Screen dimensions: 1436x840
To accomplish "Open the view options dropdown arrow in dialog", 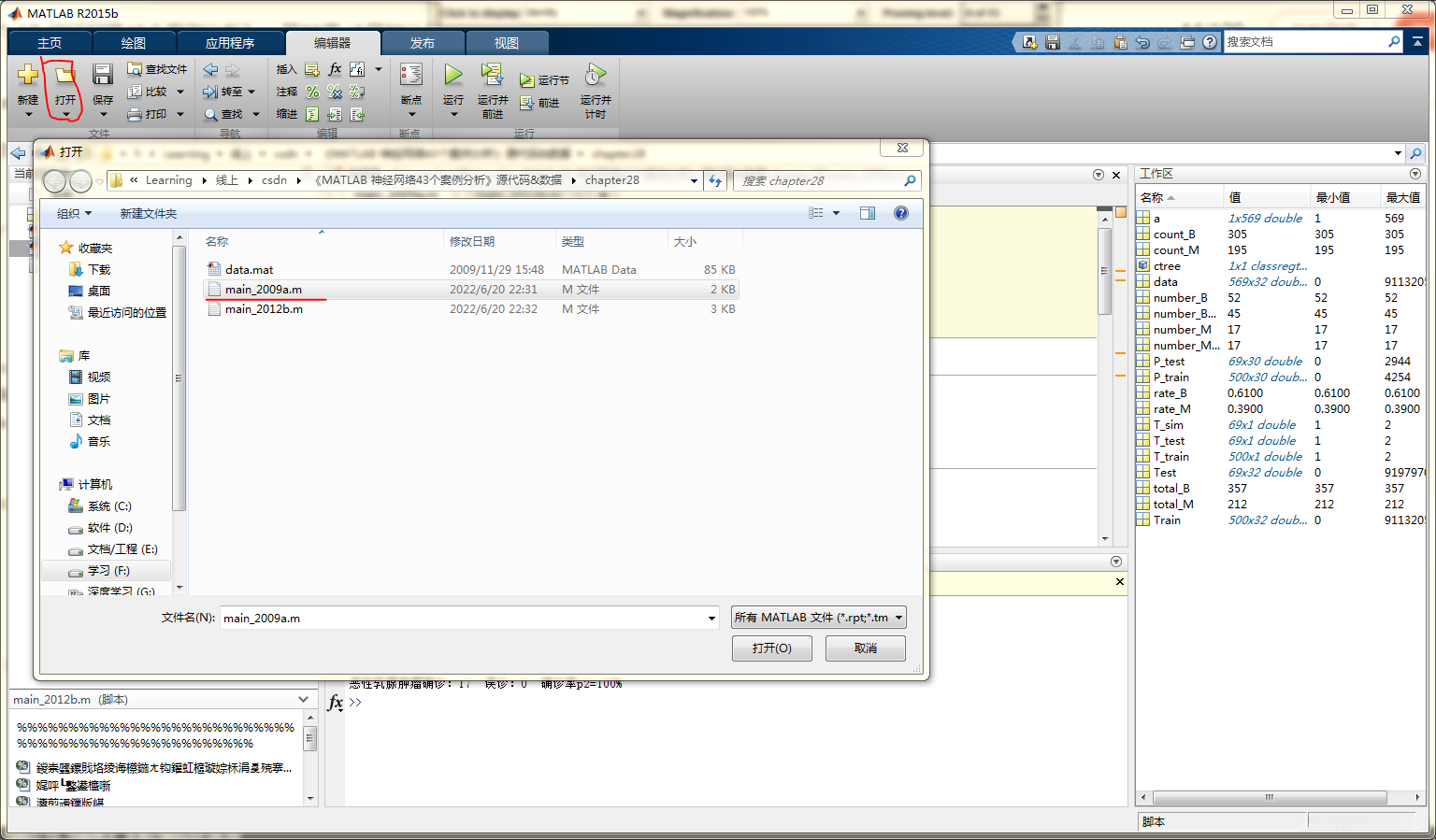I will coord(837,213).
